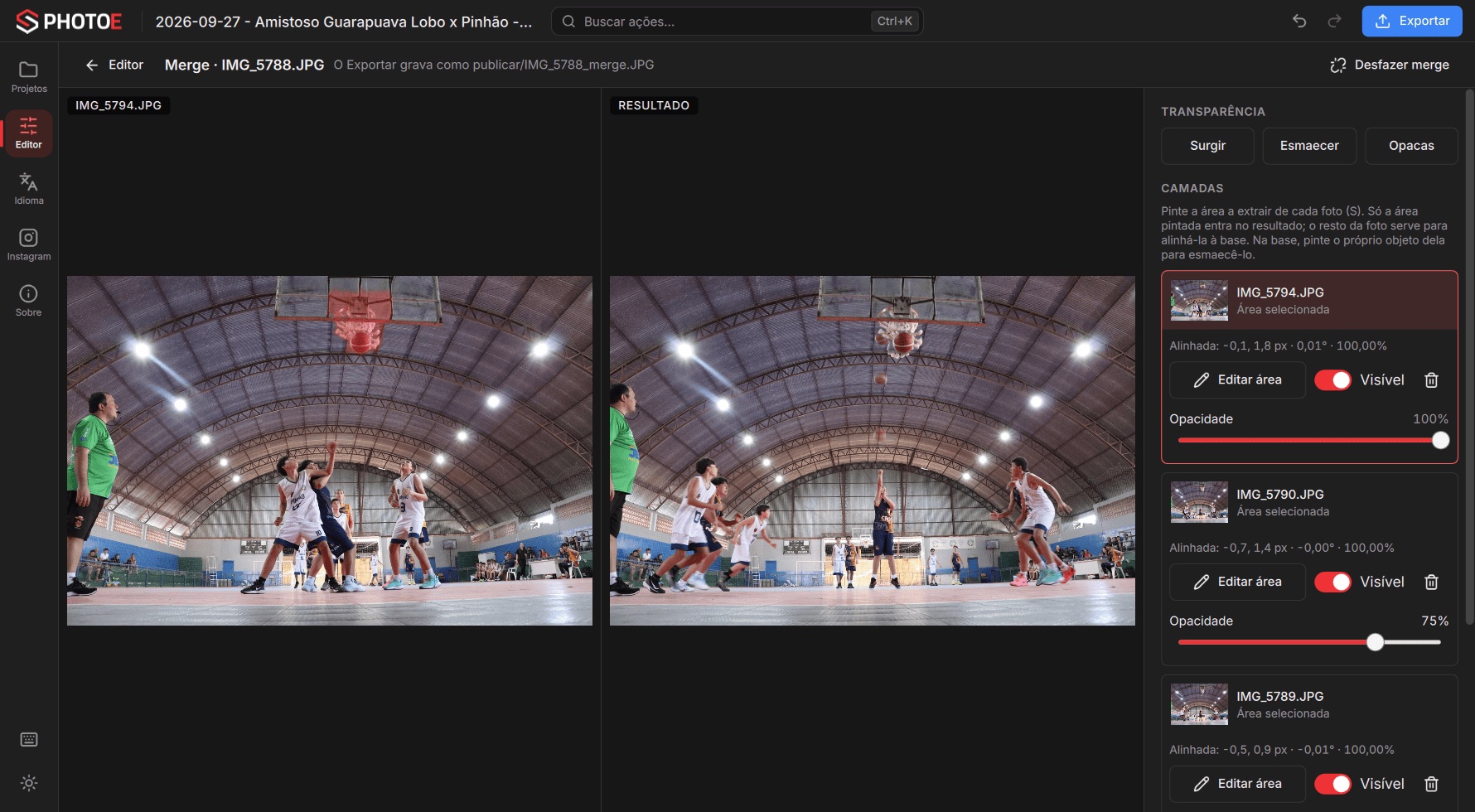The image size is (1475, 812).
Task: Go back to Editor via arrow
Action: (114, 65)
